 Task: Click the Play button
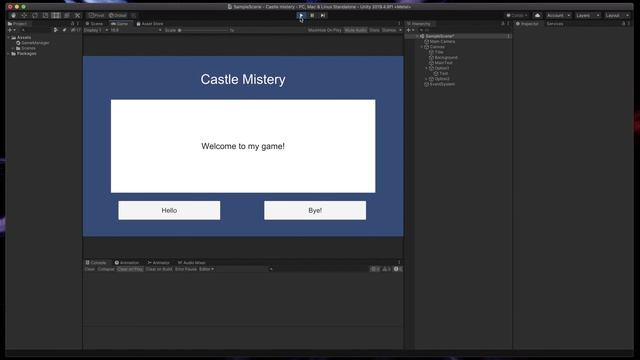(301, 16)
